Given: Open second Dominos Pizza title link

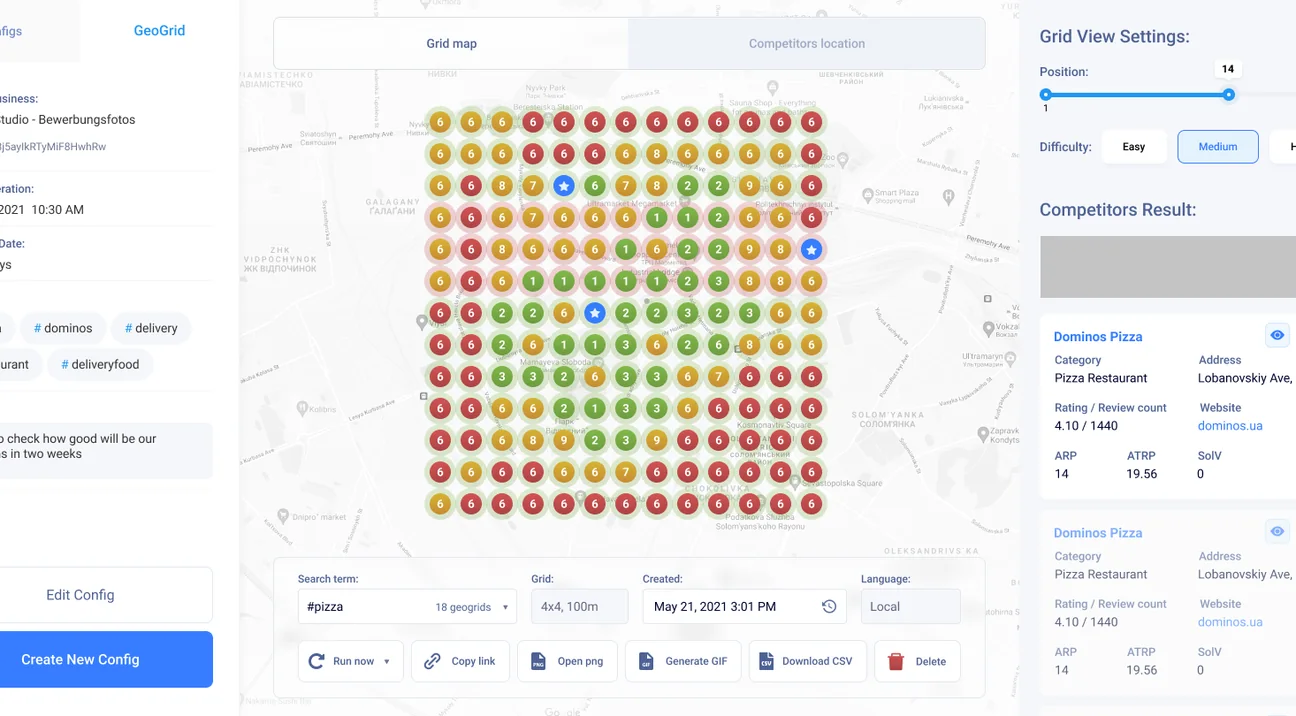Looking at the screenshot, I should click(x=1098, y=533).
